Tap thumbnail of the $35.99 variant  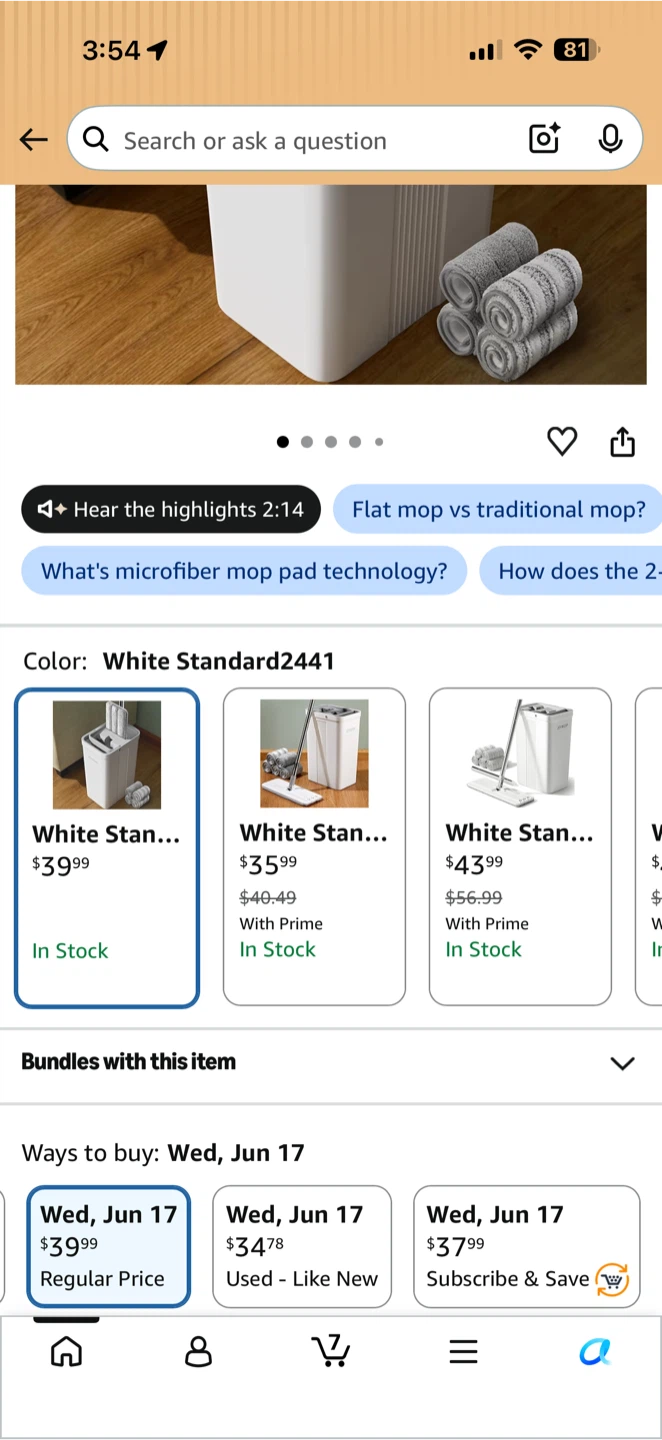pyautogui.click(x=314, y=753)
